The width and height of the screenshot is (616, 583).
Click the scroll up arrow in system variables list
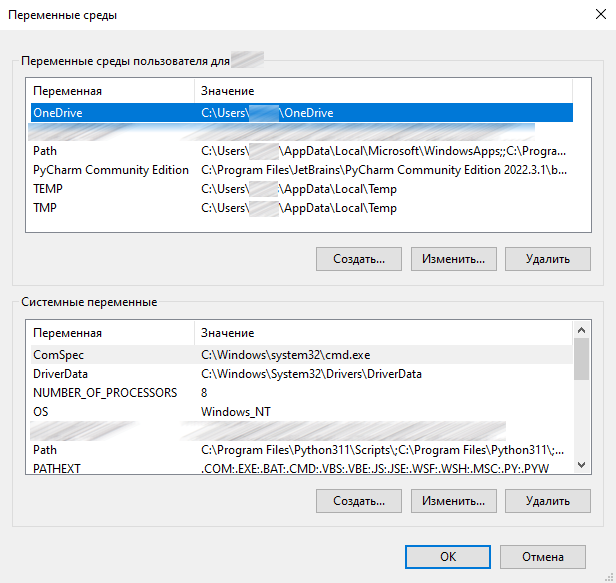click(x=581, y=331)
